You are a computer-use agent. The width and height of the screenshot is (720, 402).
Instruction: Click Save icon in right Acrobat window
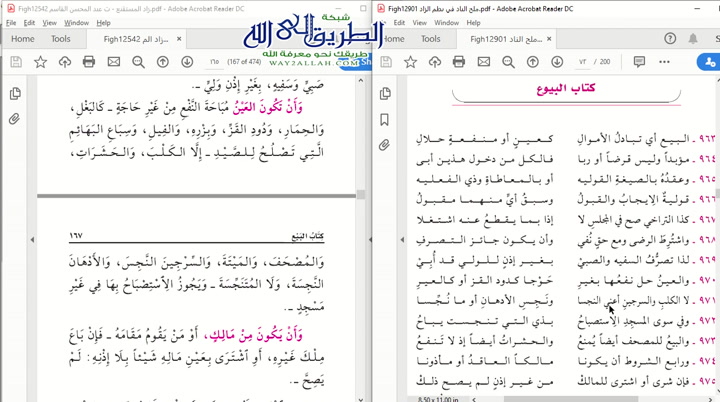tap(386, 62)
